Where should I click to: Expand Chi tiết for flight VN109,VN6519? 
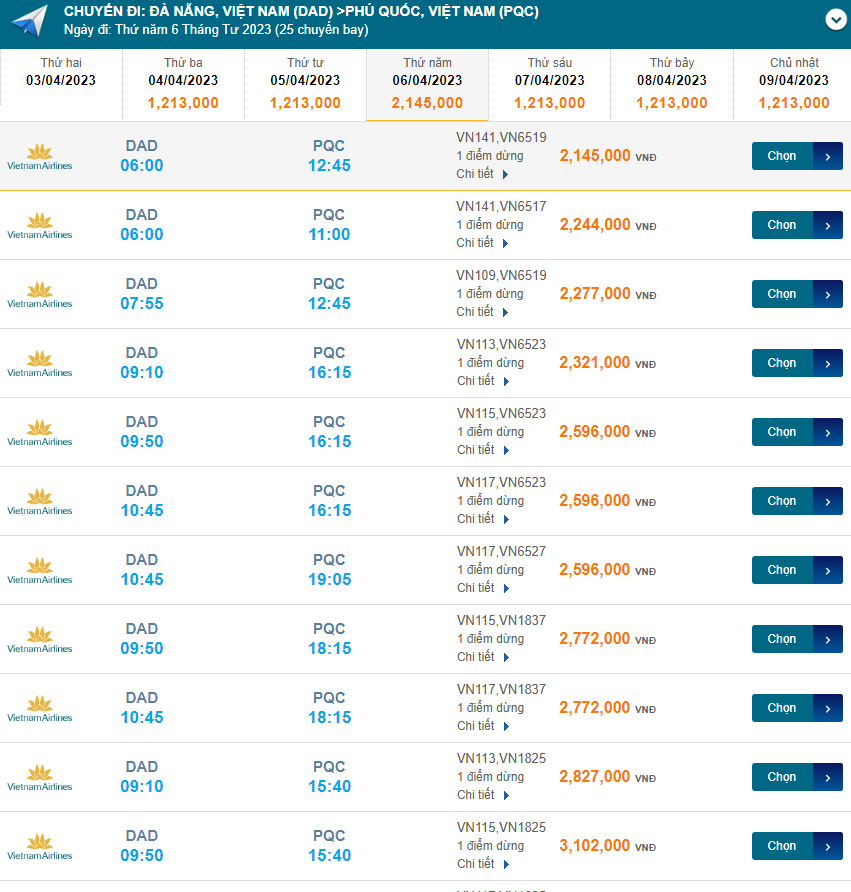pos(483,312)
